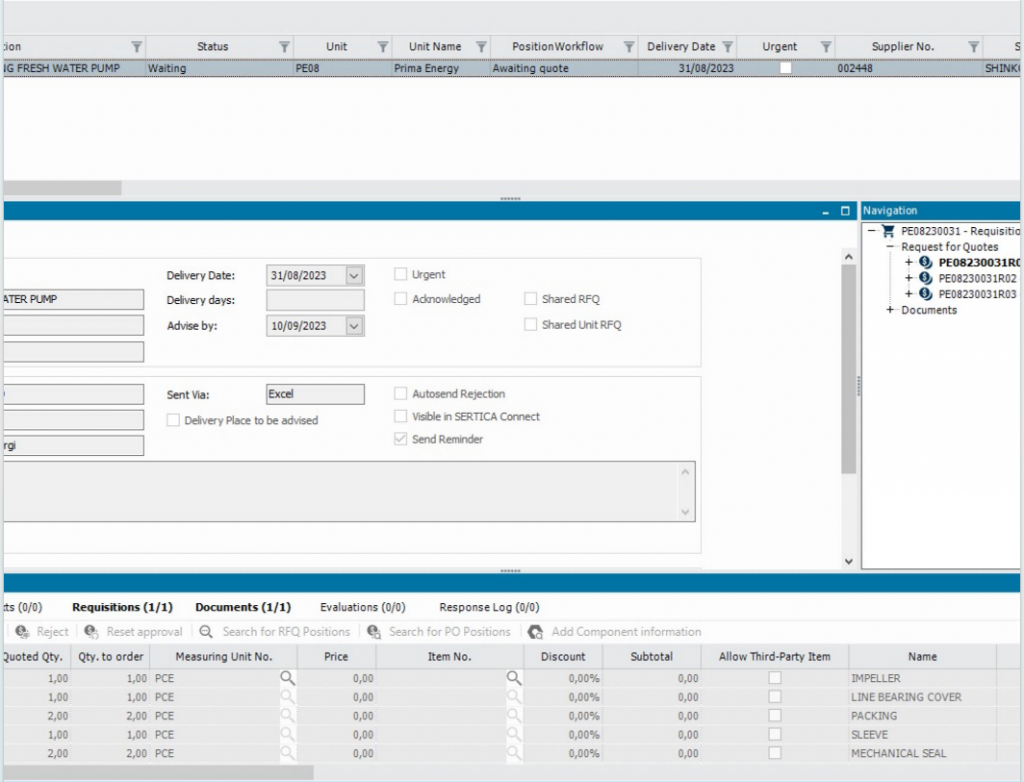This screenshot has height=782, width=1024.
Task: Click the Reset approval icon
Action: pyautogui.click(x=91, y=632)
